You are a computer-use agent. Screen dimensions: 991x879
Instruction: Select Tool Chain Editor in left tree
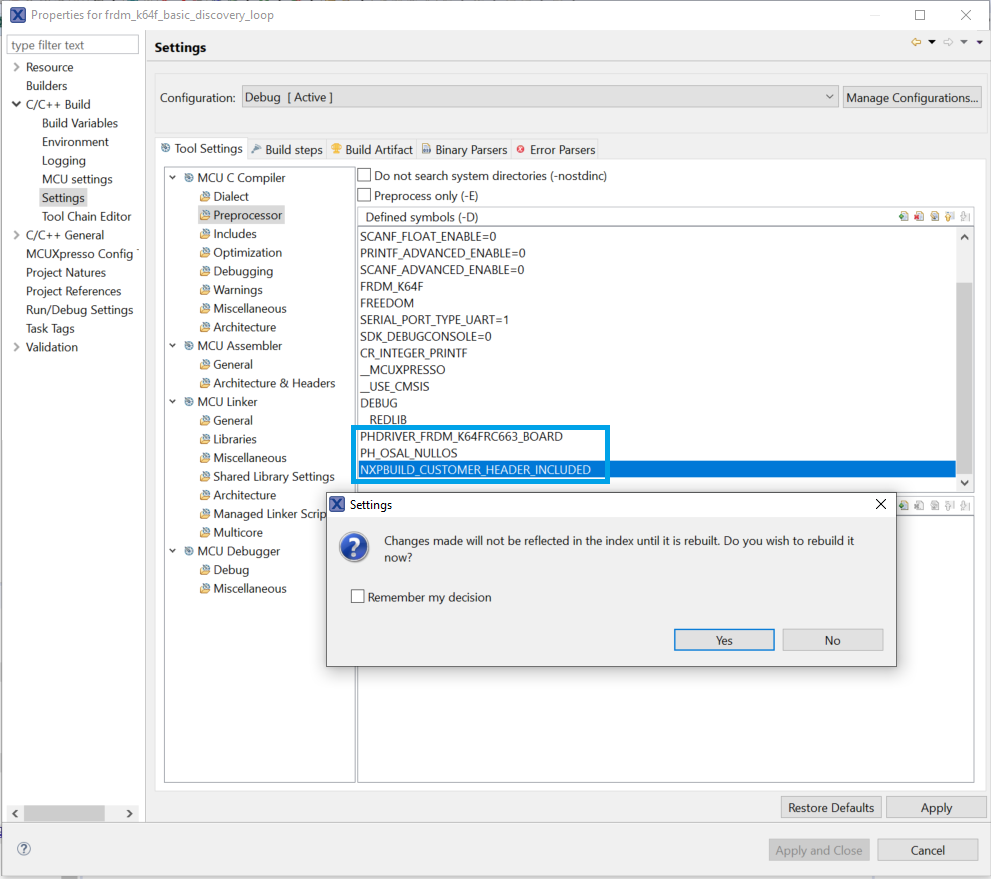coord(86,217)
